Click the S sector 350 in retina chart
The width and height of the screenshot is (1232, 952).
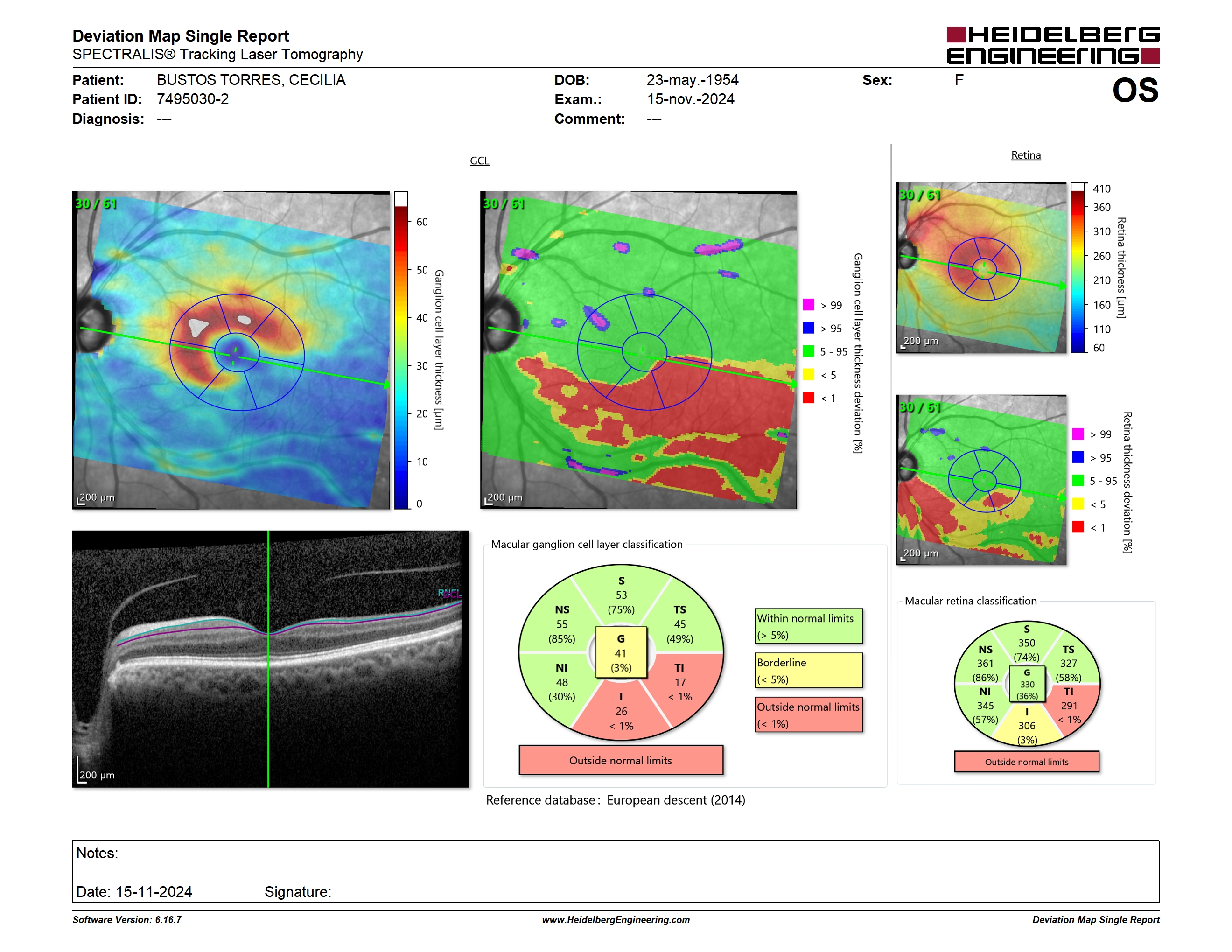pos(1027,643)
